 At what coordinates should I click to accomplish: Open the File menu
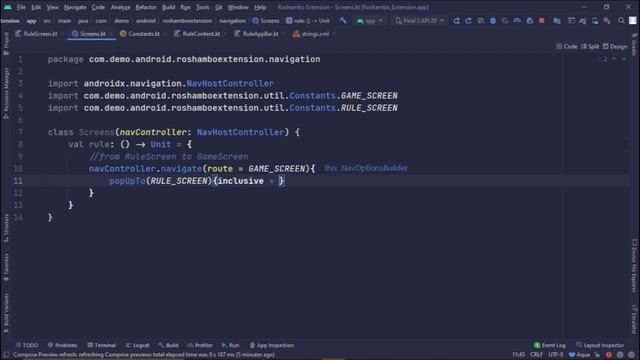coord(21,7)
